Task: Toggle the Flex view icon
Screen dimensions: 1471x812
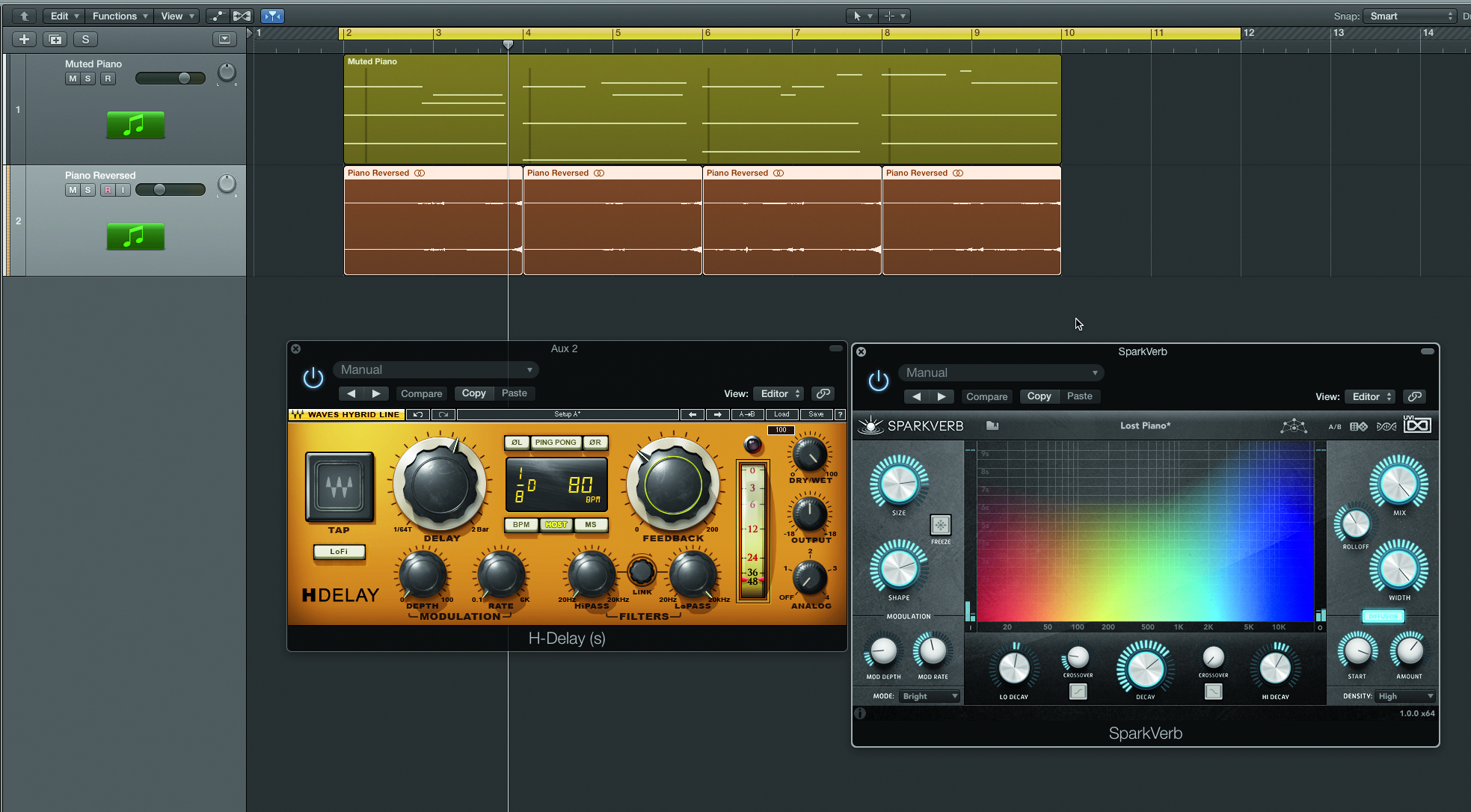Action: (242, 16)
